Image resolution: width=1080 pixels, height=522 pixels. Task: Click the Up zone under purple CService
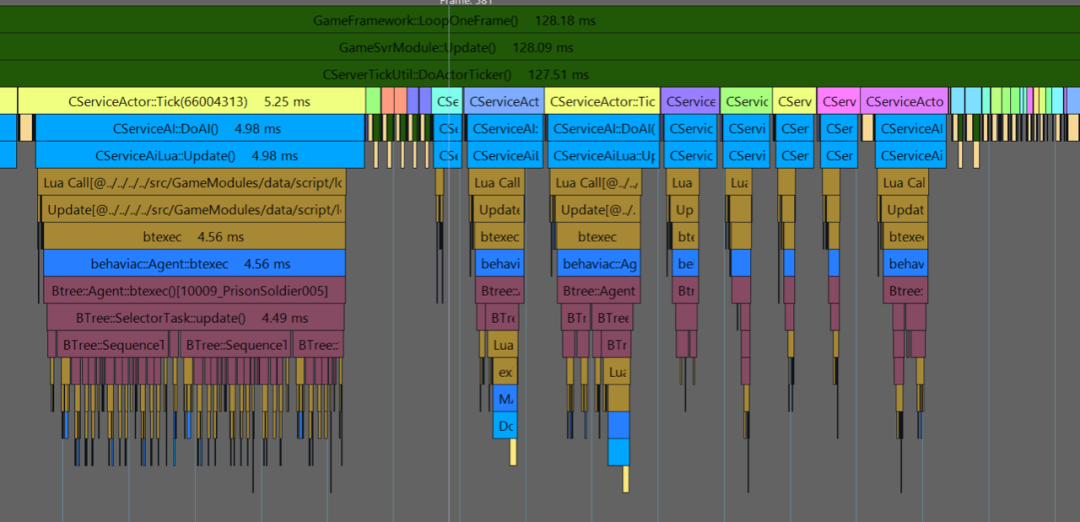(x=685, y=209)
